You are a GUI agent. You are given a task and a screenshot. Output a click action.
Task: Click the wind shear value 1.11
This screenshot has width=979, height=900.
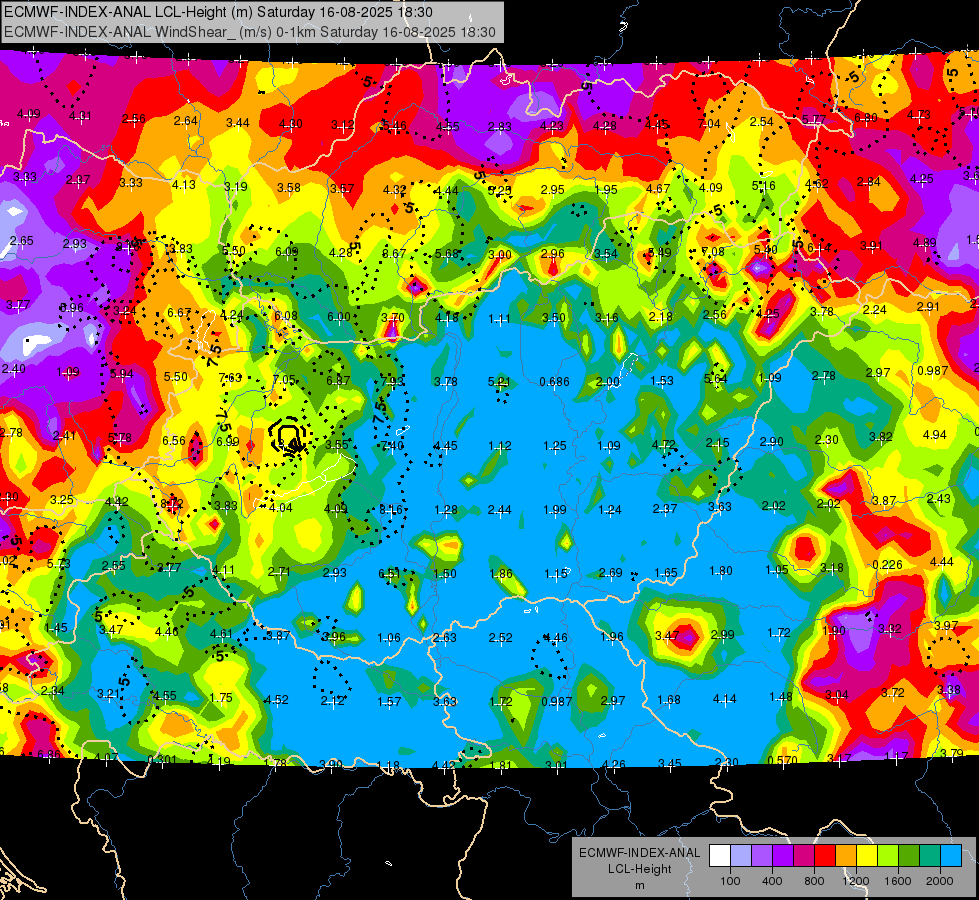pyautogui.click(x=499, y=319)
